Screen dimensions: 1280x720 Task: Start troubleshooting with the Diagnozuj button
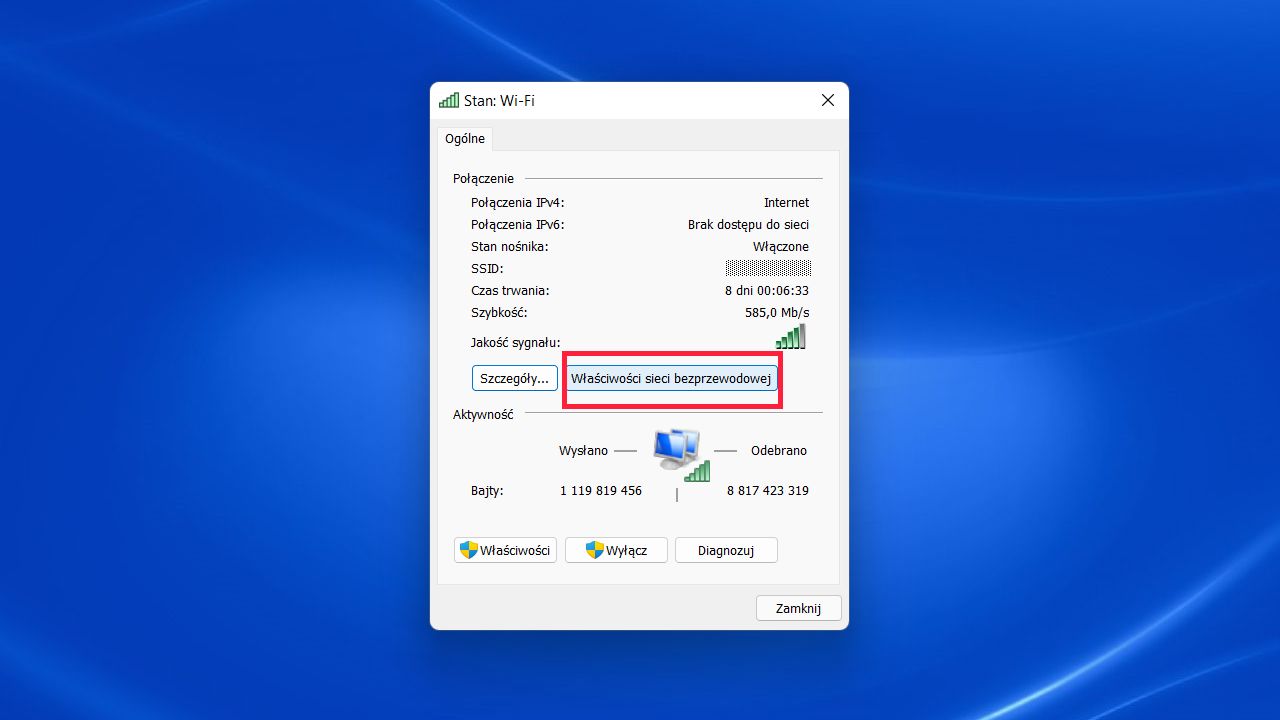[x=726, y=549]
